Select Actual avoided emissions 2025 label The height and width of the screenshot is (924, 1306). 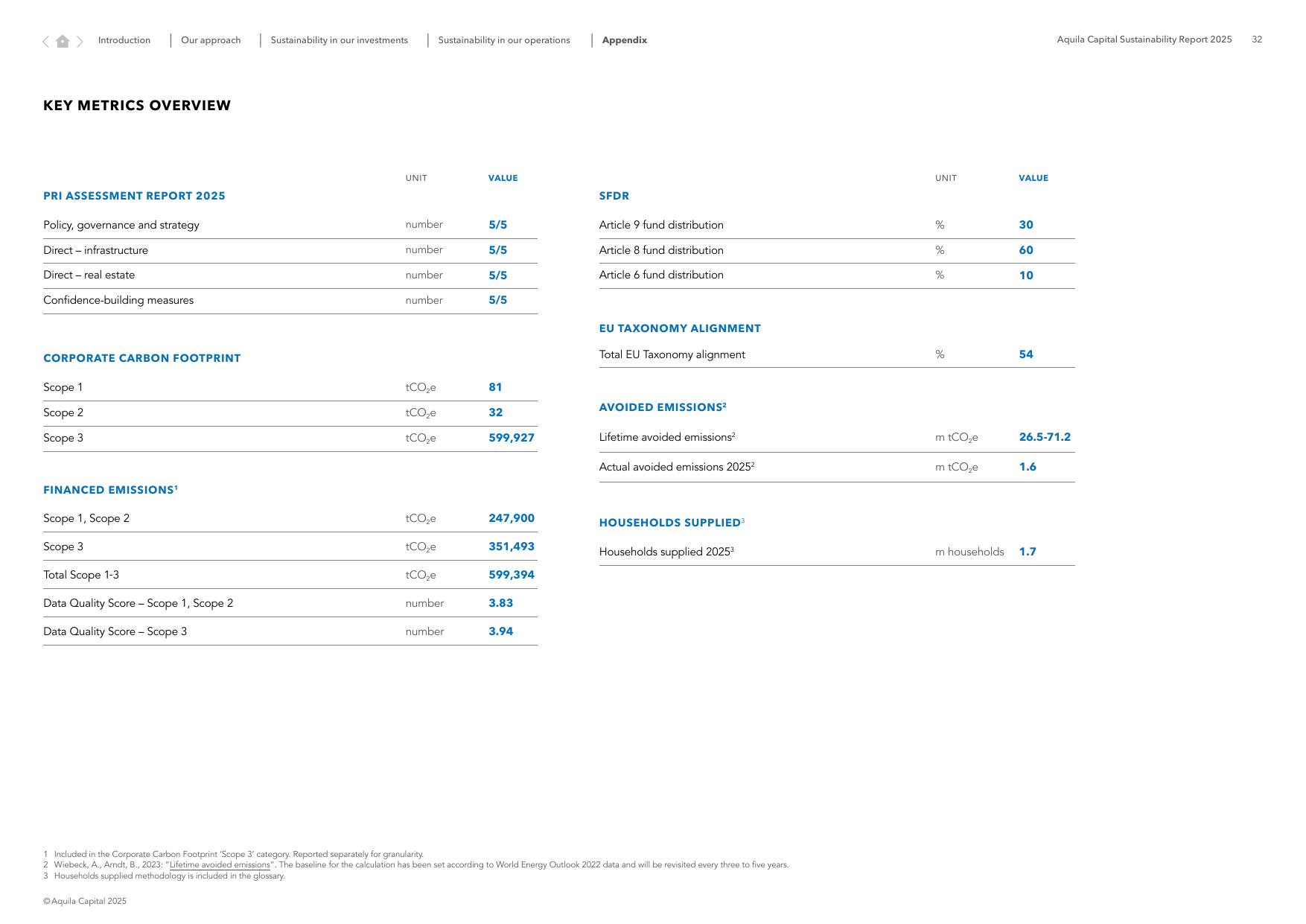pos(677,467)
